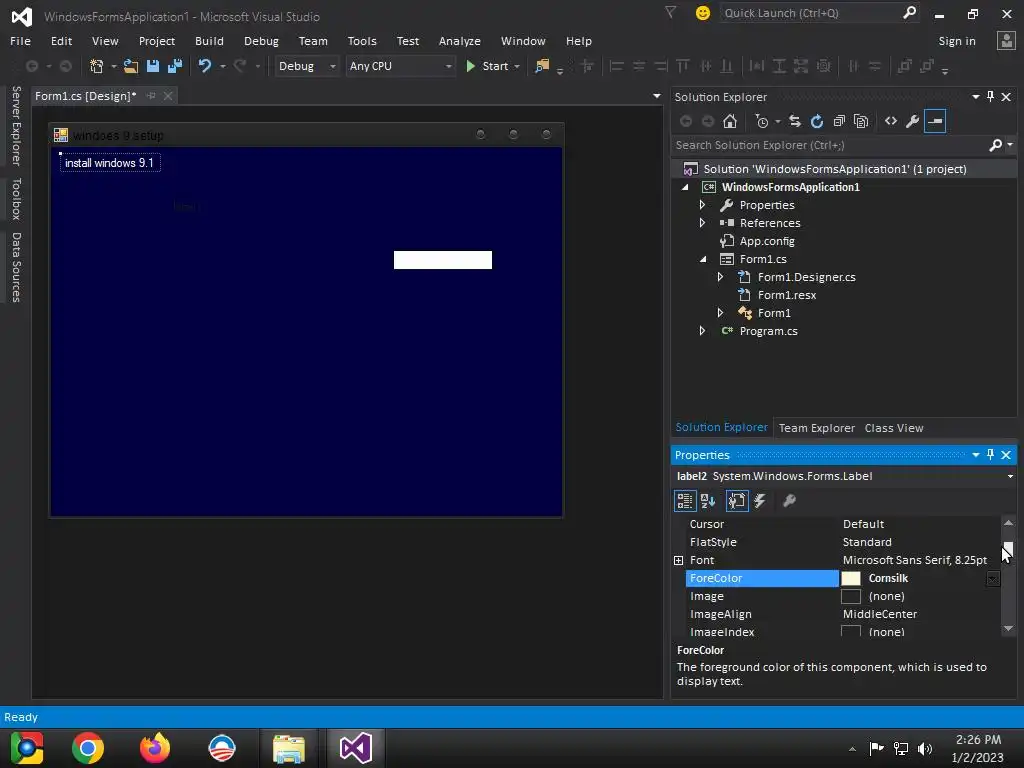Show Events with the lightning bolt icon
Image resolution: width=1024 pixels, height=768 pixels.
760,501
